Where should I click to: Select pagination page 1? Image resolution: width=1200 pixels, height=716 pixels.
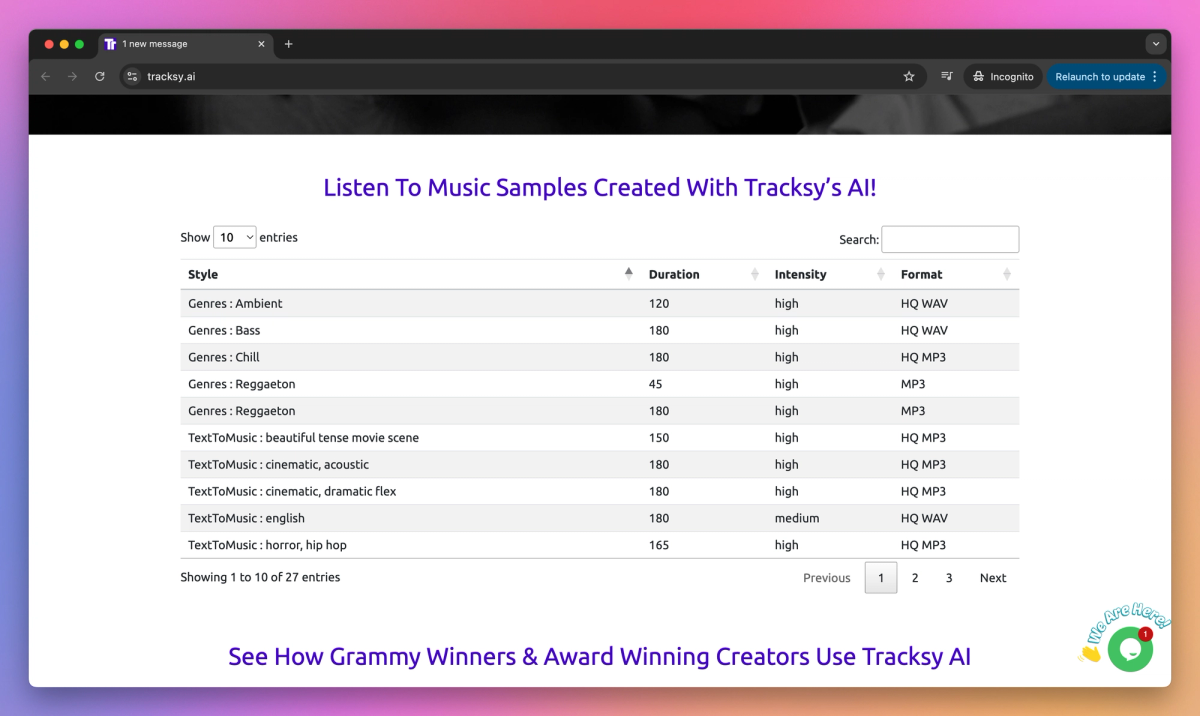(x=881, y=578)
